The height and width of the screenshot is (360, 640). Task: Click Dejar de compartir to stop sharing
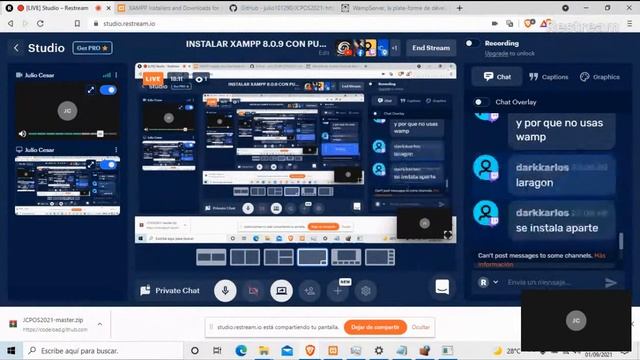375,327
